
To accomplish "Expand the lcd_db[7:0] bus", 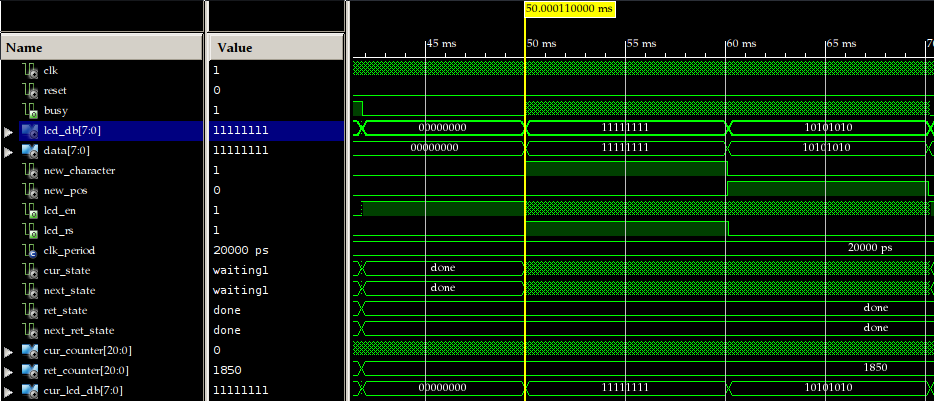I will [9, 131].
